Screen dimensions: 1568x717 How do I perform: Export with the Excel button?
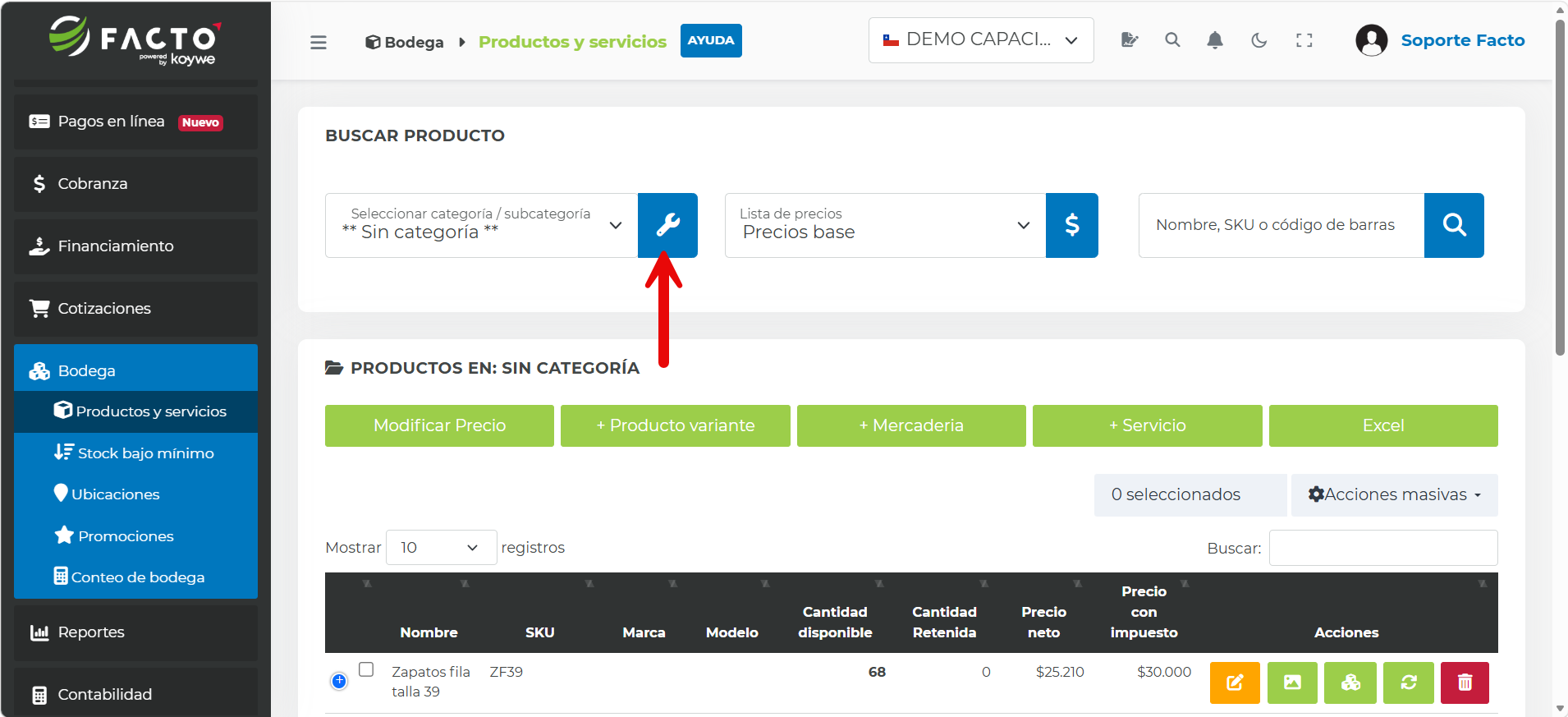[x=1383, y=425]
